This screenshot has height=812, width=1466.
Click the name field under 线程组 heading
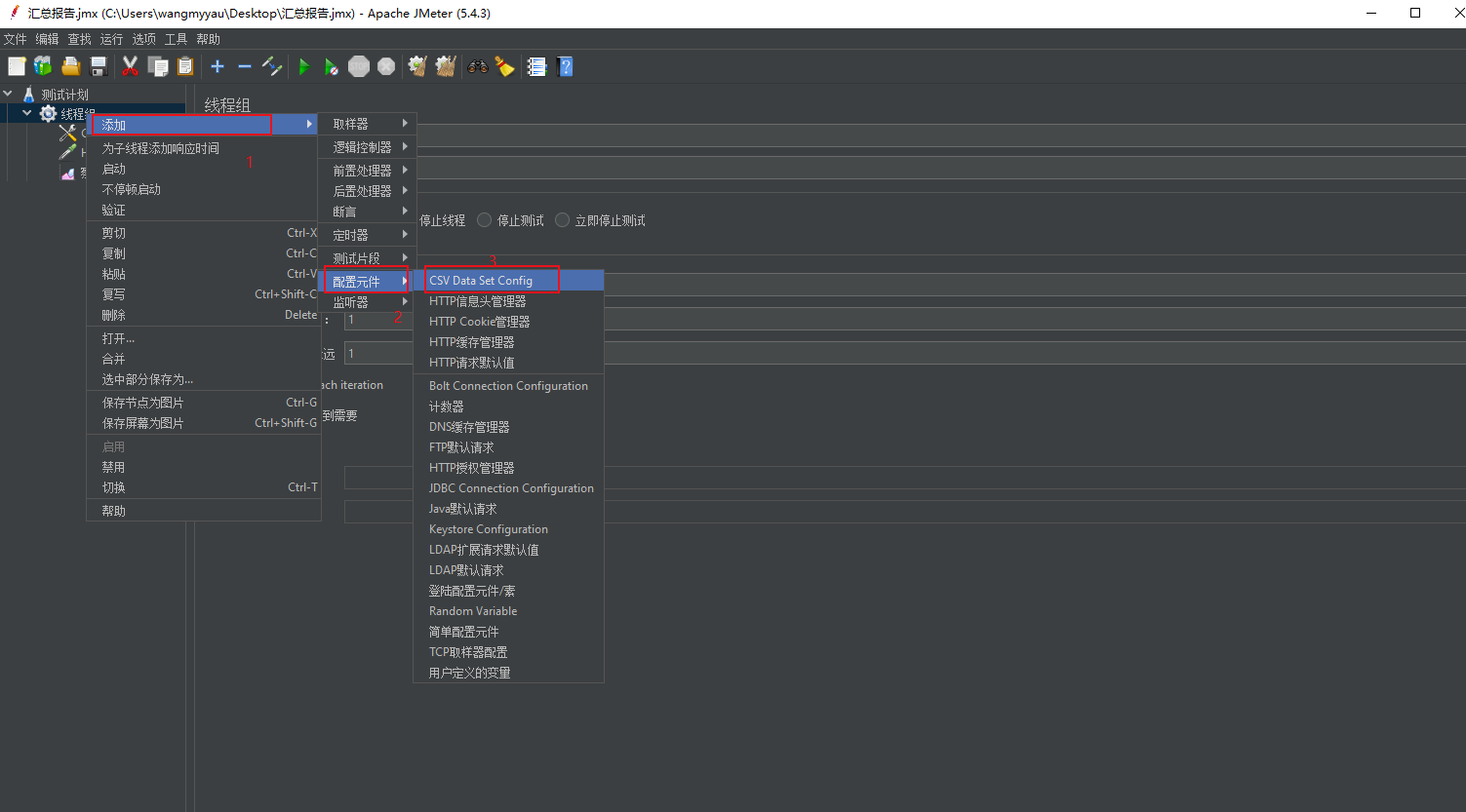pyautogui.click(x=941, y=135)
